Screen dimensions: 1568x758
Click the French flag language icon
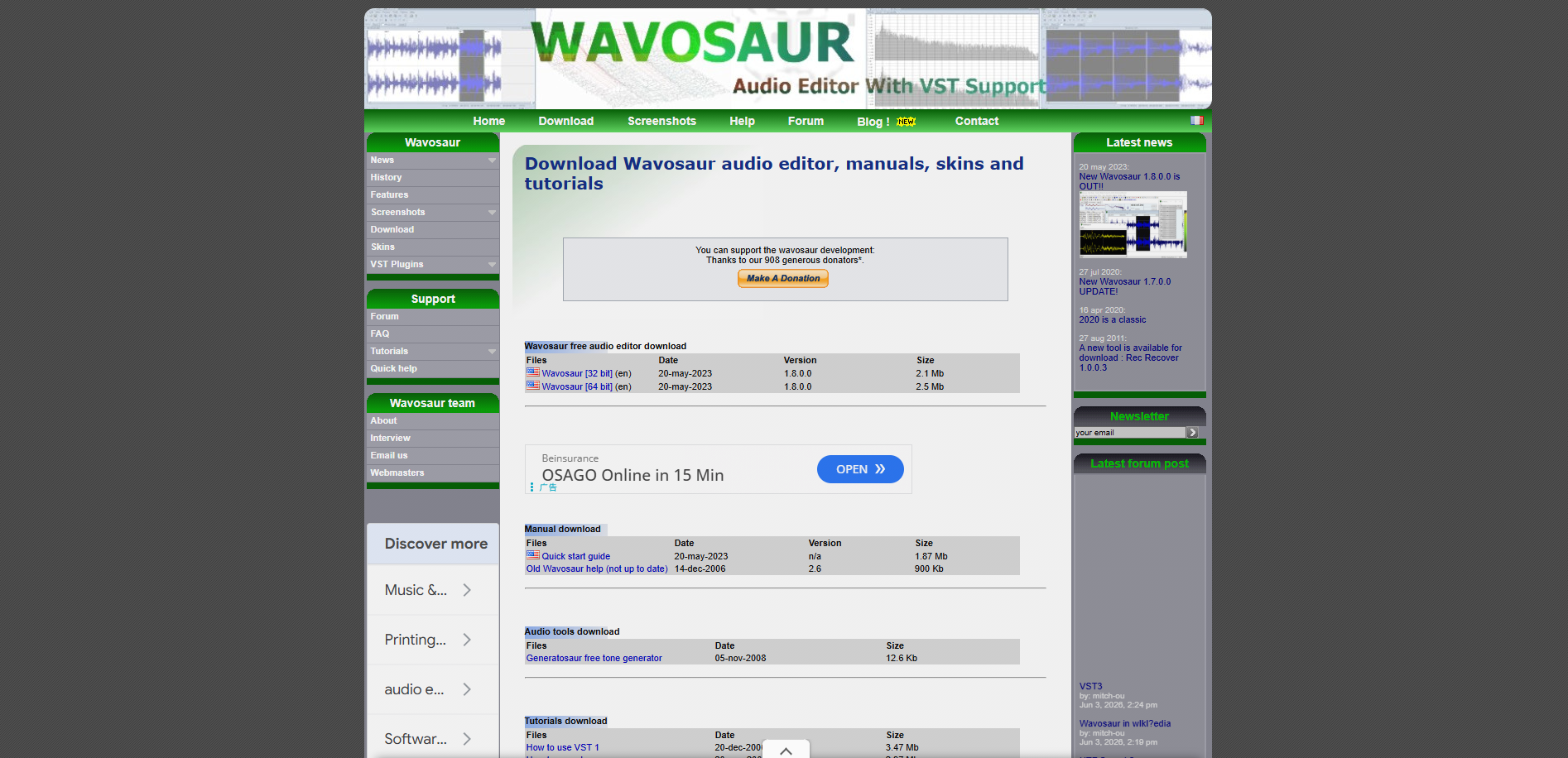[x=1196, y=120]
